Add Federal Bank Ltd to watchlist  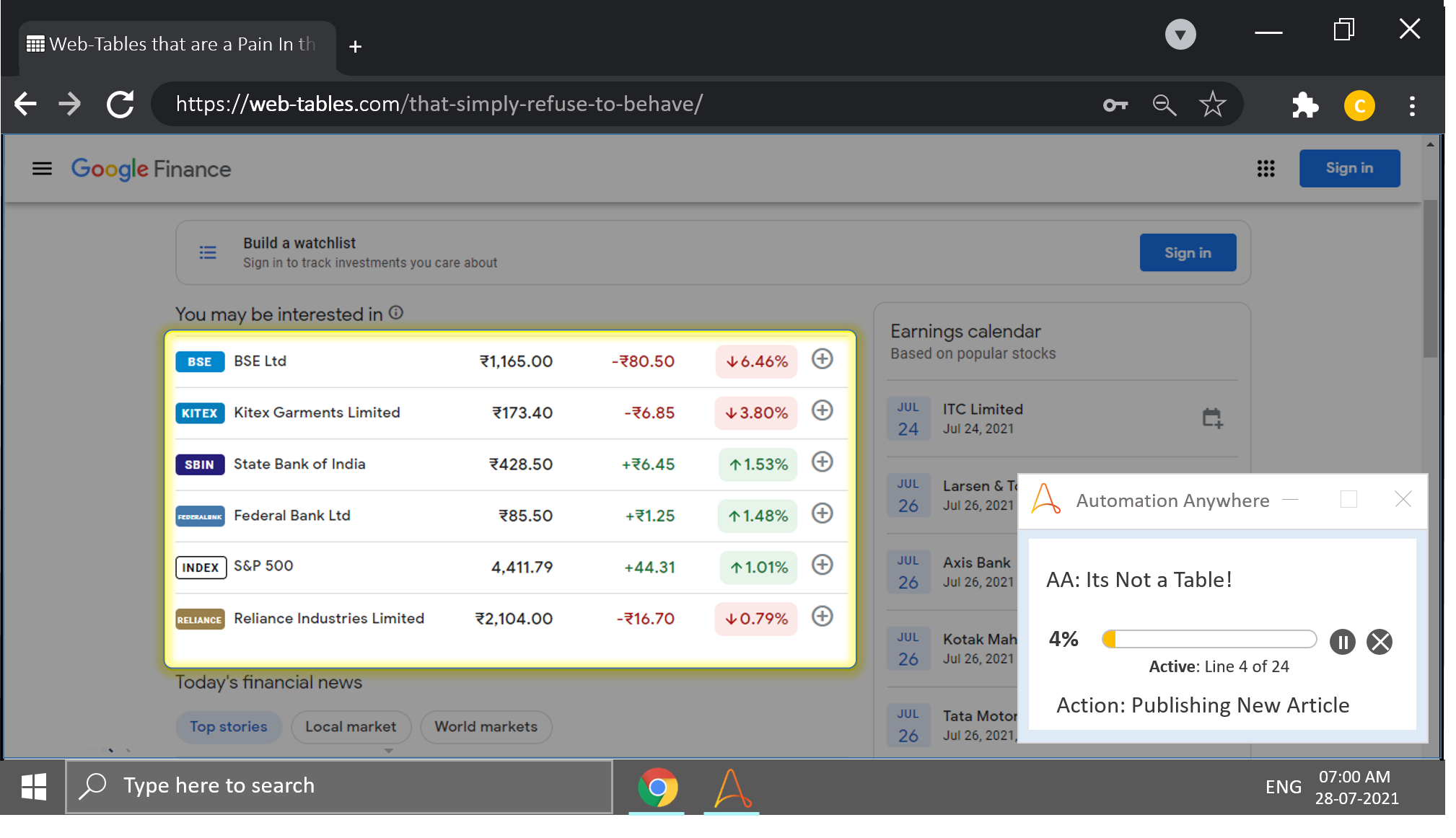[x=822, y=513]
